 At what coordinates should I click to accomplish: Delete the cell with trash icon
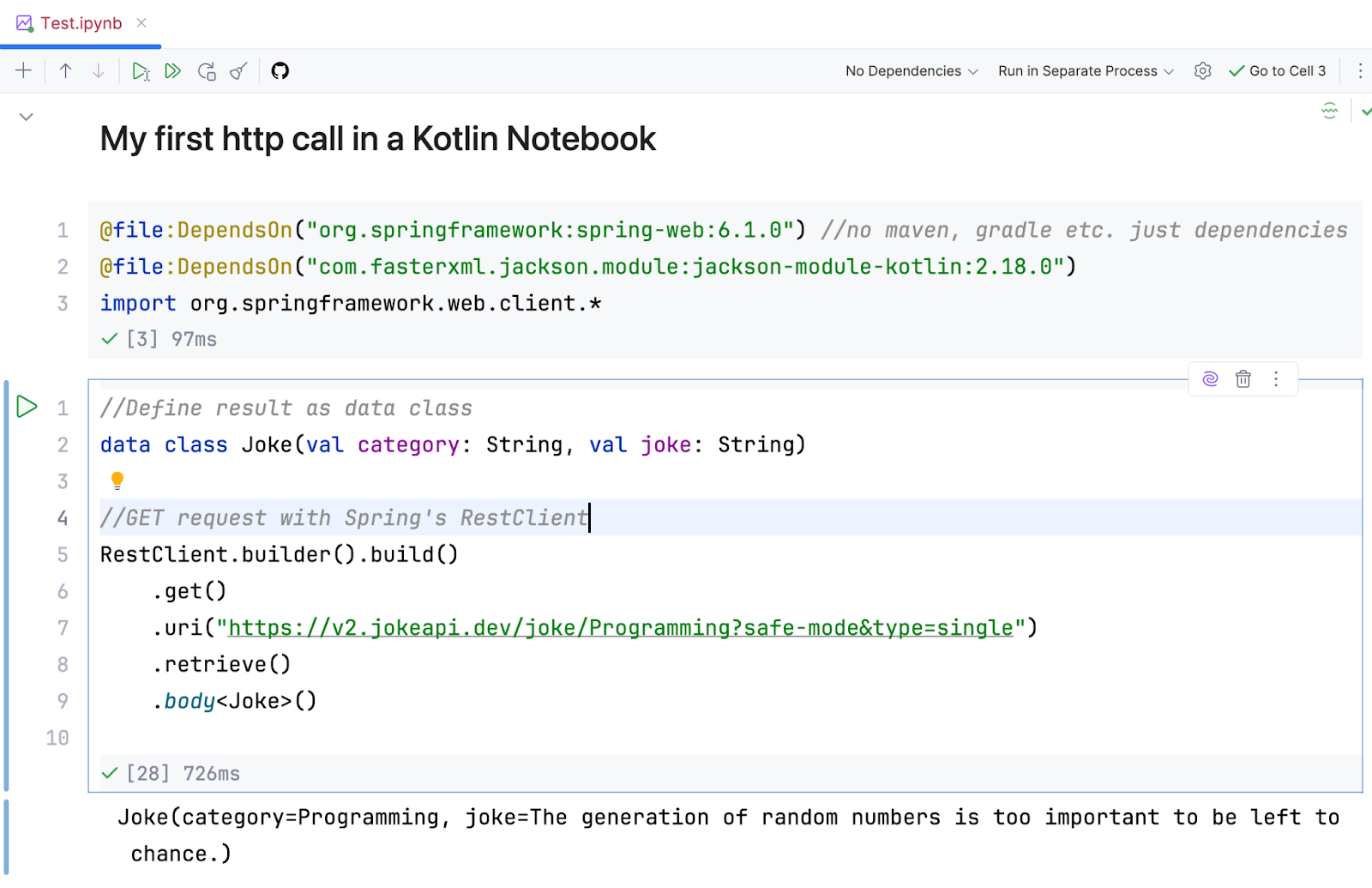(x=1243, y=379)
